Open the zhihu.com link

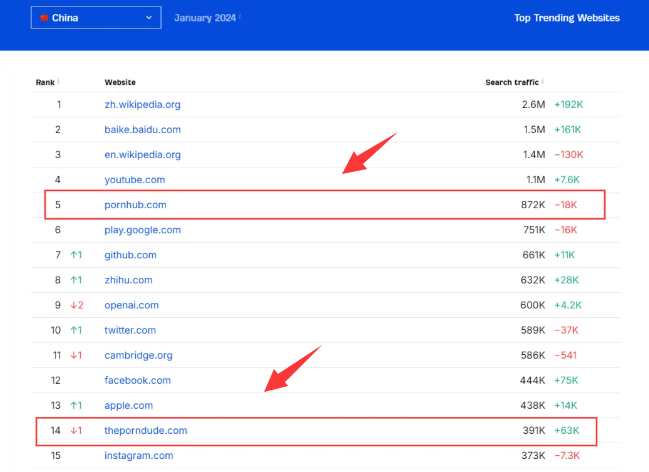(128, 280)
